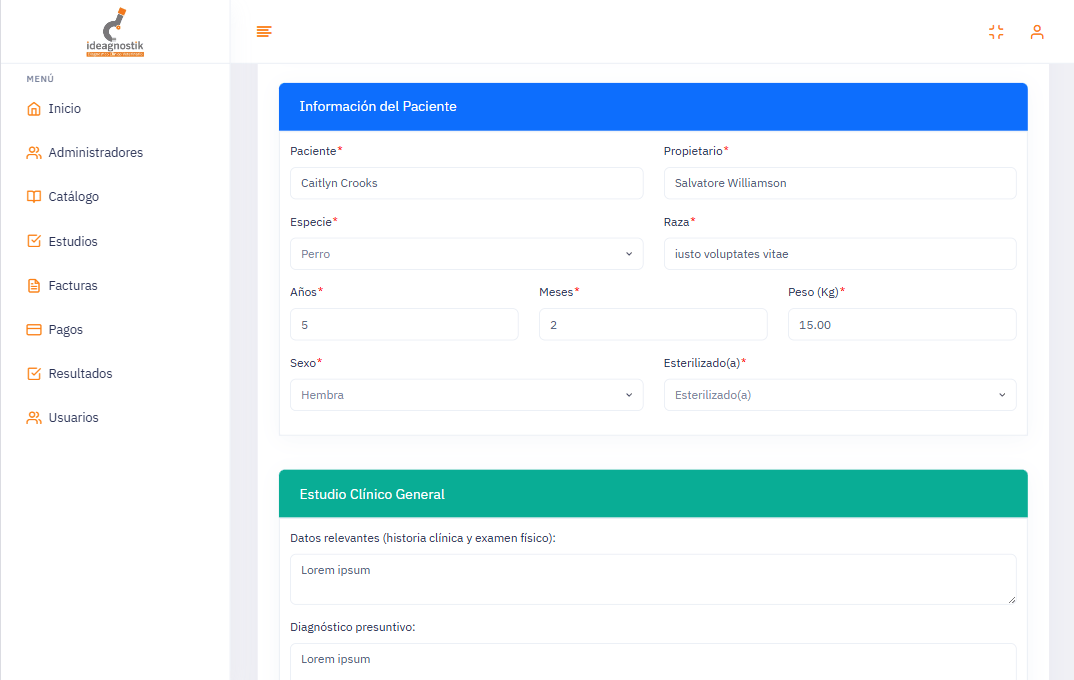Image resolution: width=1074 pixels, height=680 pixels.
Task: Navigate to Resultados page
Action: (x=80, y=374)
